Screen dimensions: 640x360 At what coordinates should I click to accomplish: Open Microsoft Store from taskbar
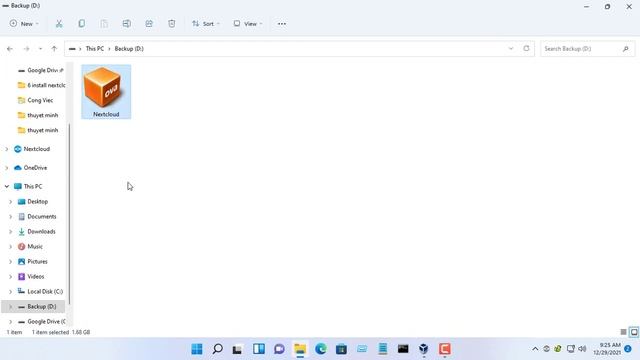click(x=341, y=349)
